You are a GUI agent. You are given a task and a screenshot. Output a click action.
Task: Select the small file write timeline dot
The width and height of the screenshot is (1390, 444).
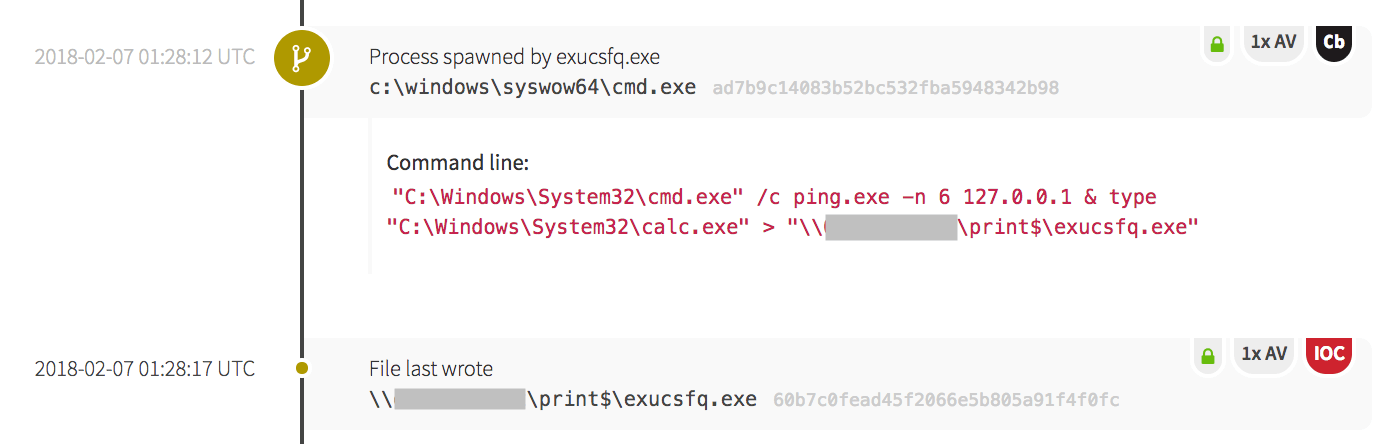tap(301, 369)
